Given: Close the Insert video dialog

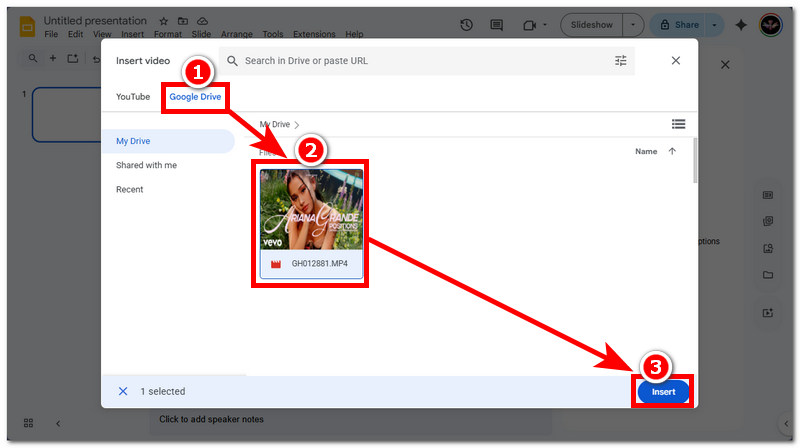Looking at the screenshot, I should 675,61.
